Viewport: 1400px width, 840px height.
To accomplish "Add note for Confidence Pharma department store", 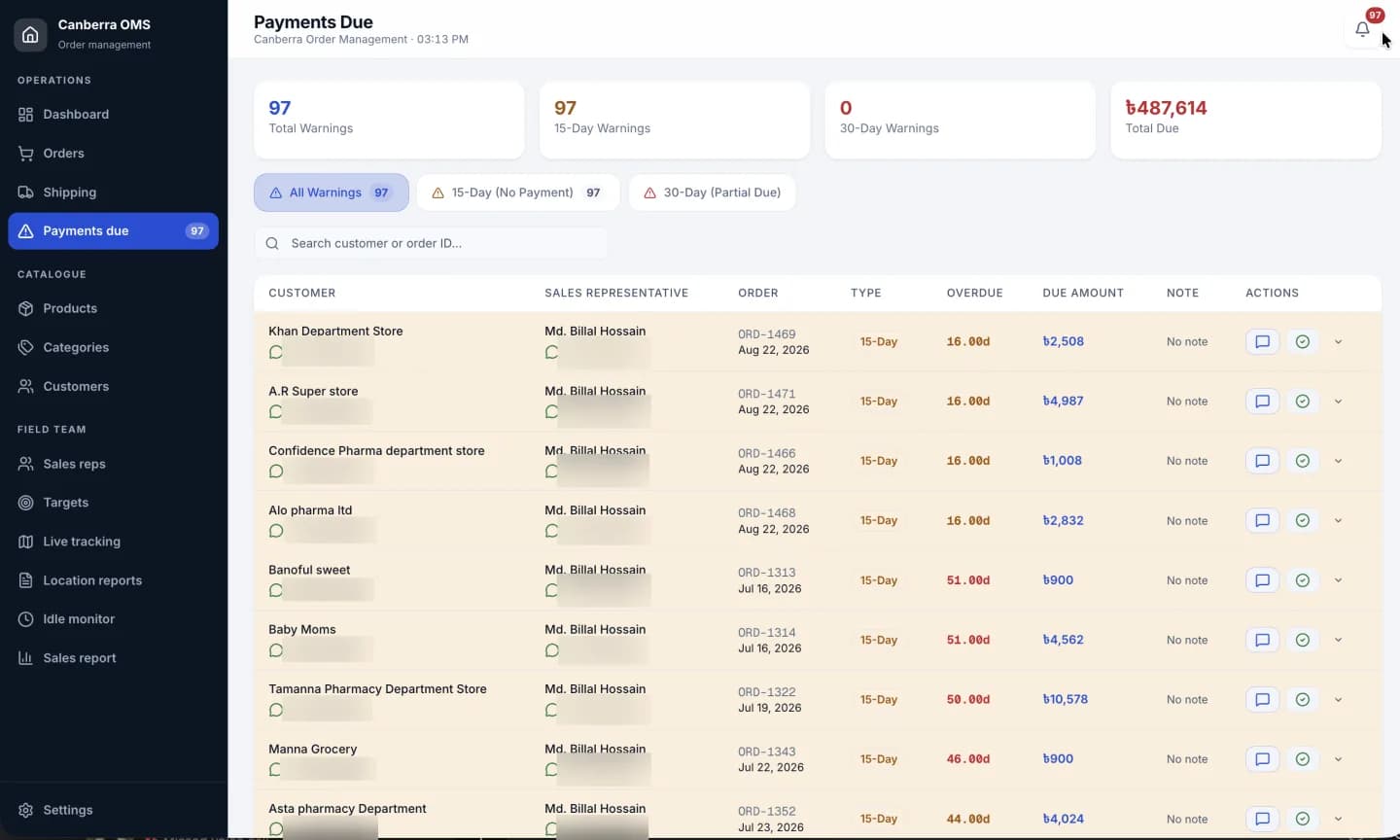I will coord(1262,461).
